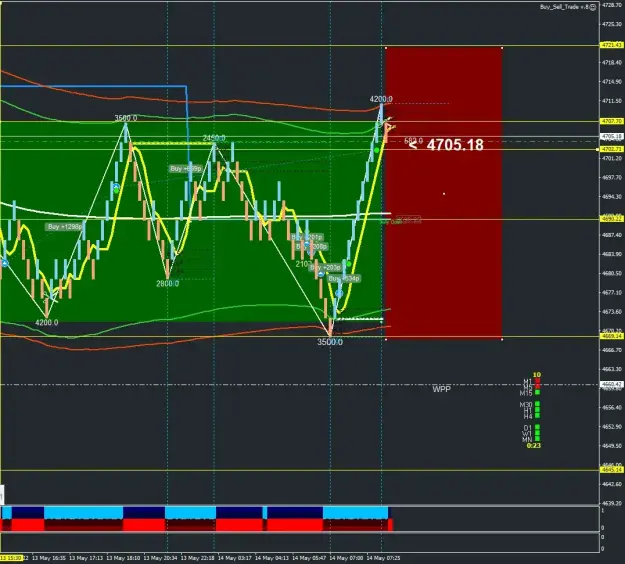Click the 14 May 03:17 time label
This screenshot has width=625, height=564.
click(x=234, y=558)
